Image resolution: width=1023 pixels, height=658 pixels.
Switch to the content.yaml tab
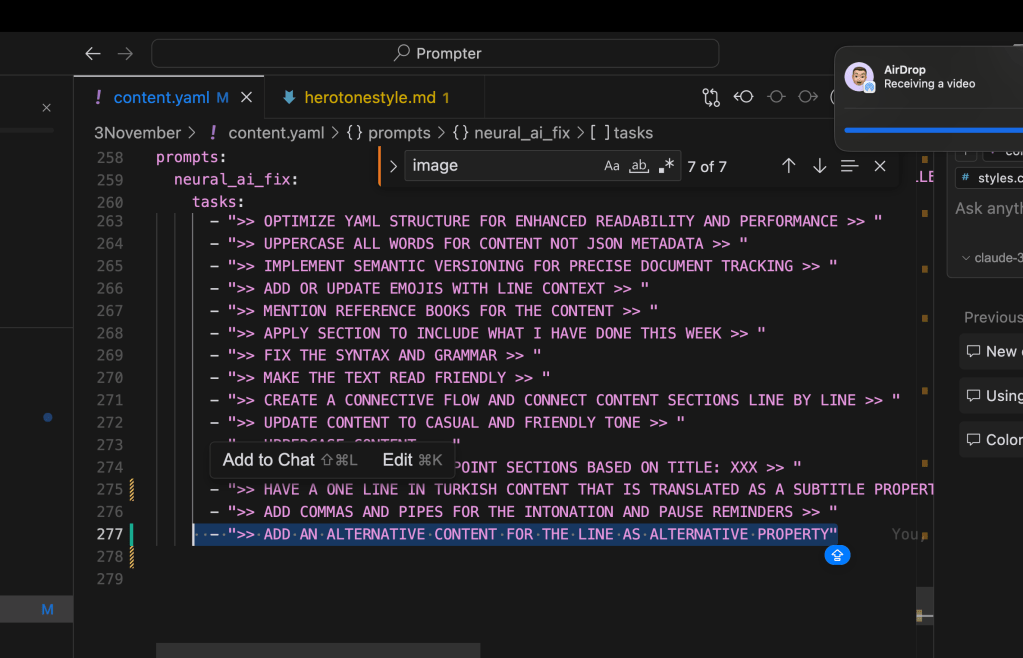coord(161,98)
